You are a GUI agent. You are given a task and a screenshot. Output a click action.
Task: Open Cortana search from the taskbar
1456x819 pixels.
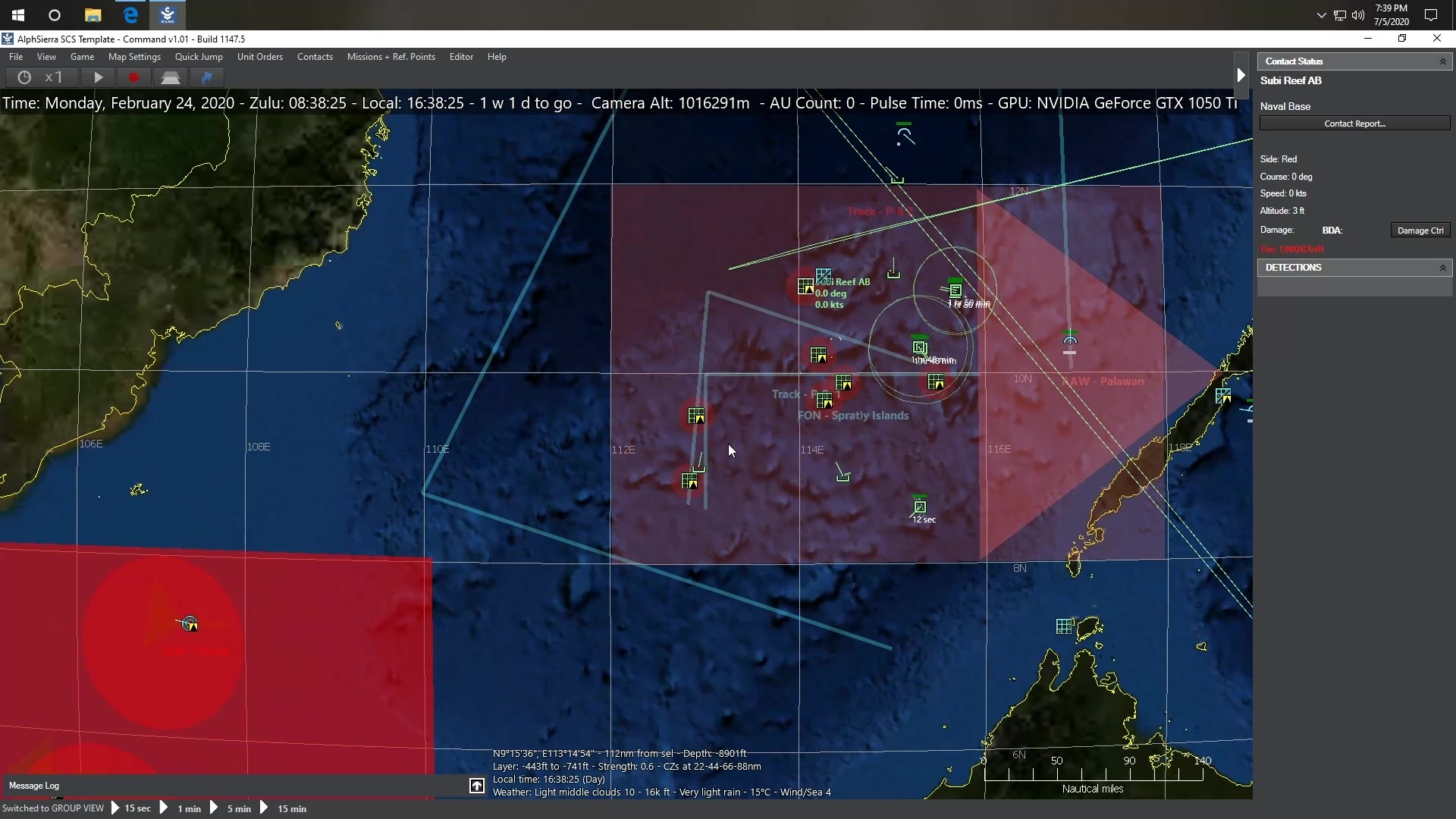click(x=55, y=15)
